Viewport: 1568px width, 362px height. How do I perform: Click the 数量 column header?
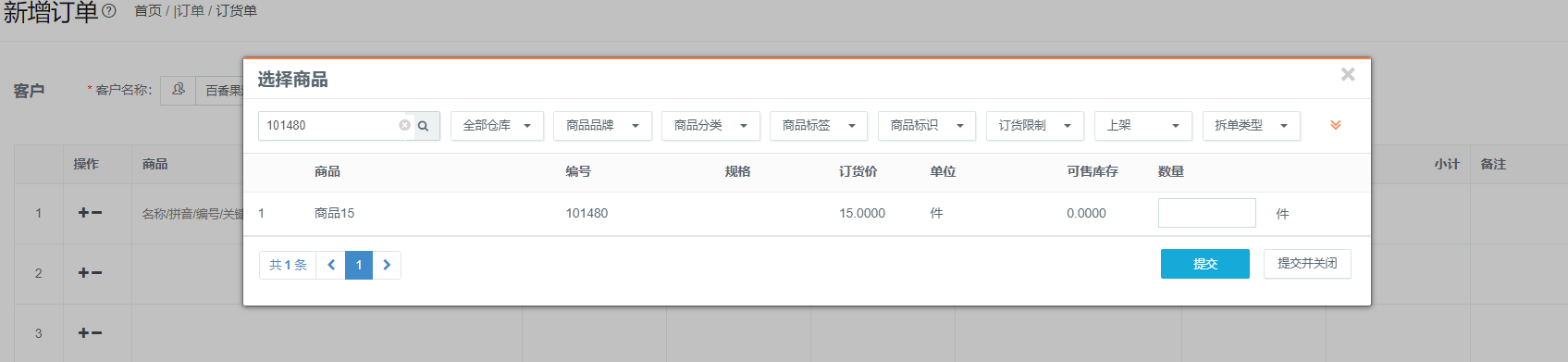[1171, 171]
